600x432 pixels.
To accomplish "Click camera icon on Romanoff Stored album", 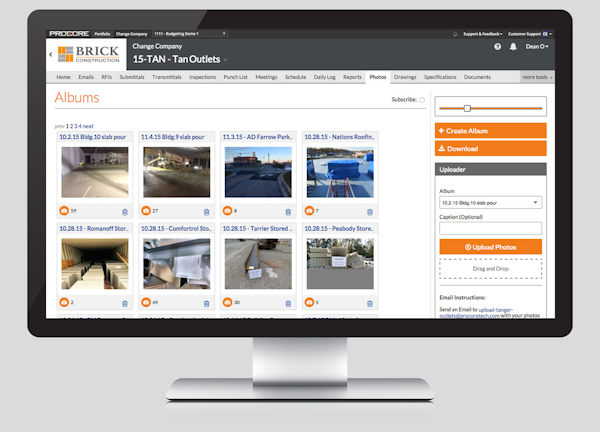I will (64, 302).
